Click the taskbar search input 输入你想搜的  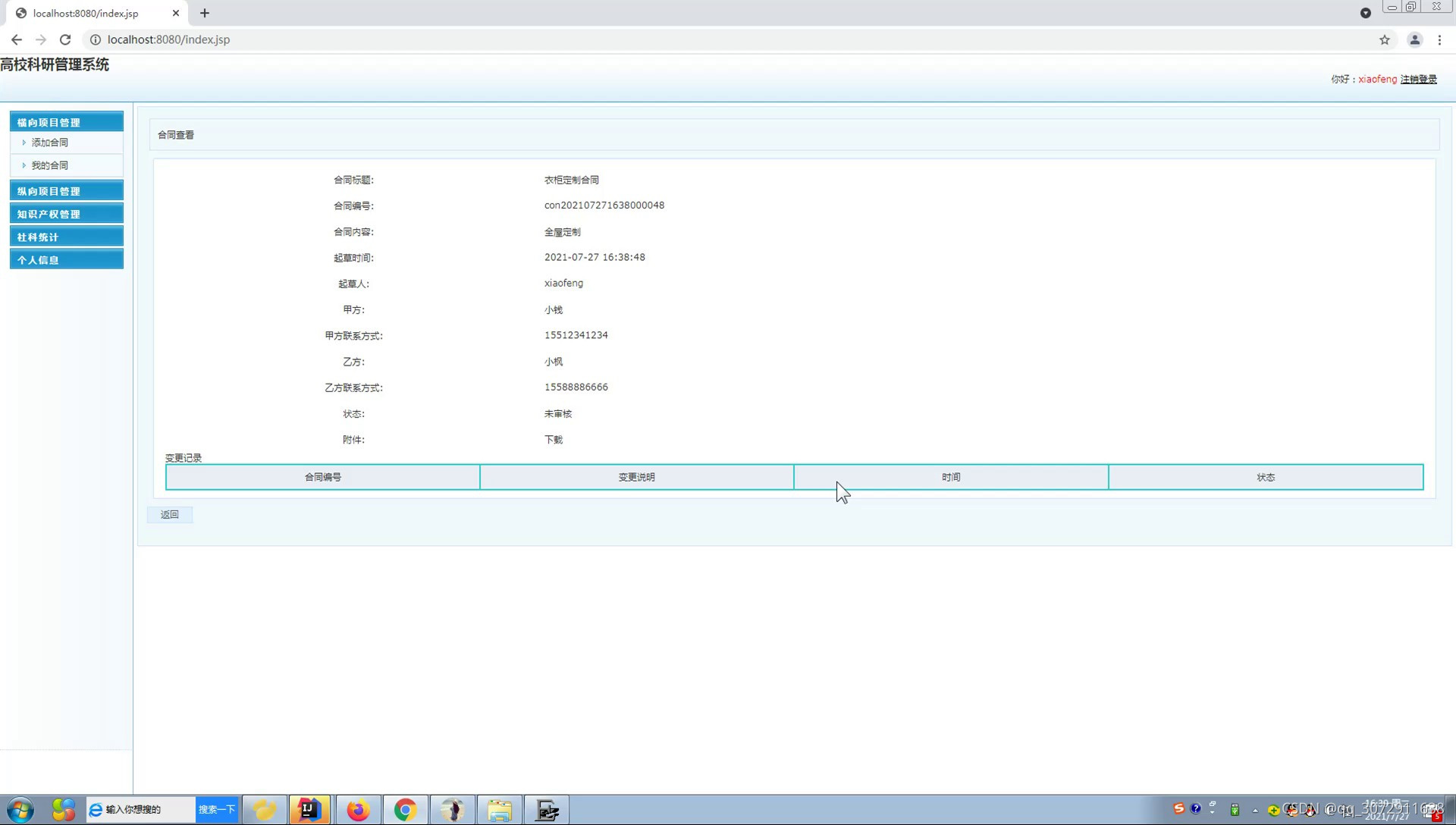[141, 810]
